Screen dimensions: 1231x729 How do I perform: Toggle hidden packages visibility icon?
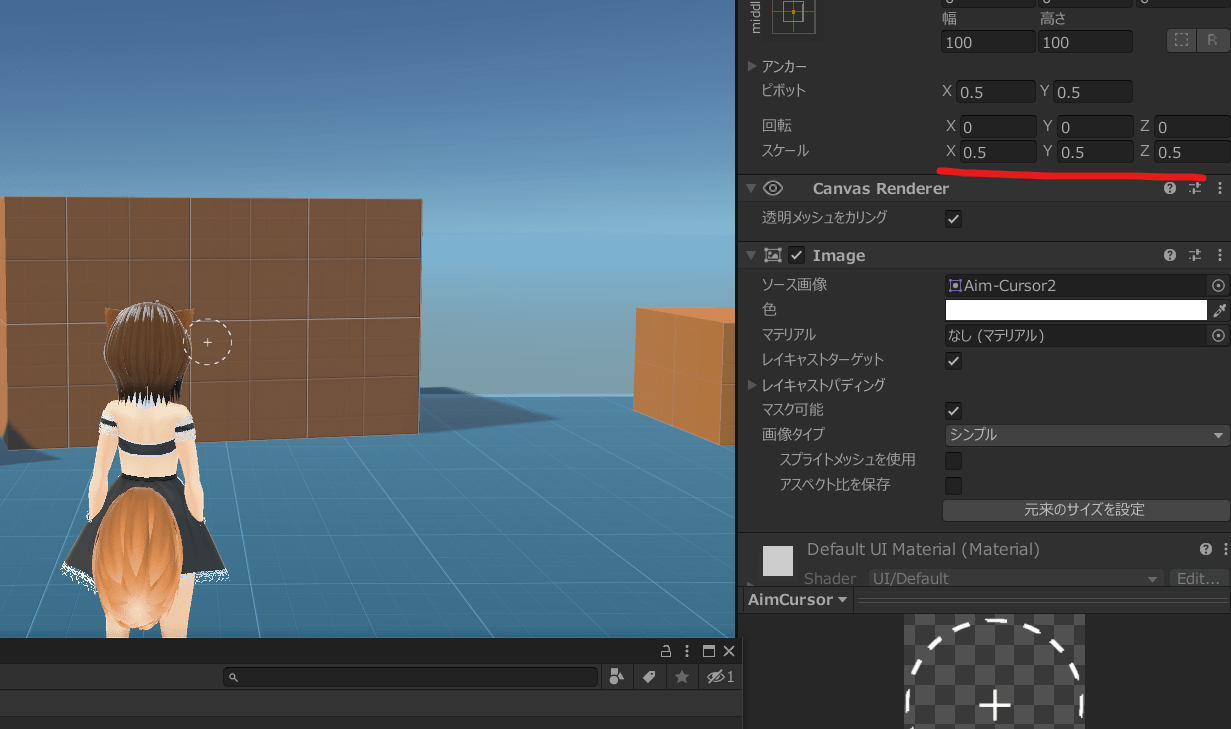coord(720,677)
